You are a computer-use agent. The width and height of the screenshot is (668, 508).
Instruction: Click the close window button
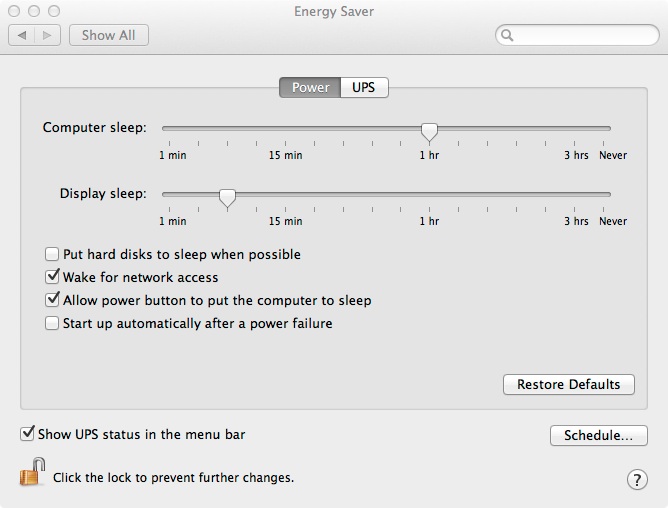pyautogui.click(x=14, y=11)
